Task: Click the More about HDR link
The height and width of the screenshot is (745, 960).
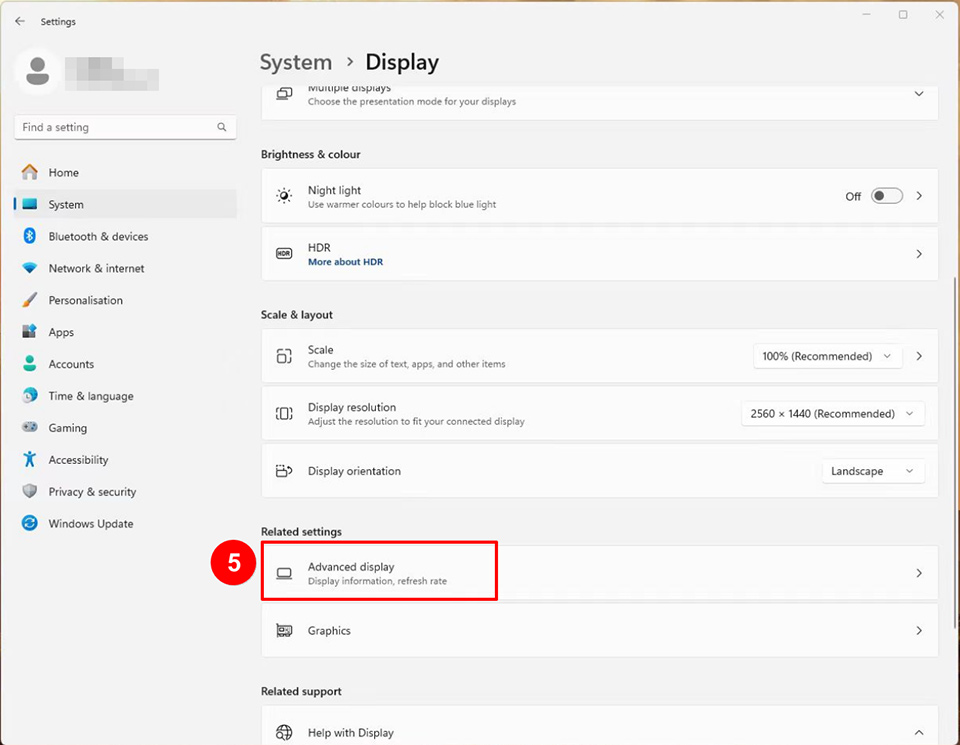Action: coord(345,262)
